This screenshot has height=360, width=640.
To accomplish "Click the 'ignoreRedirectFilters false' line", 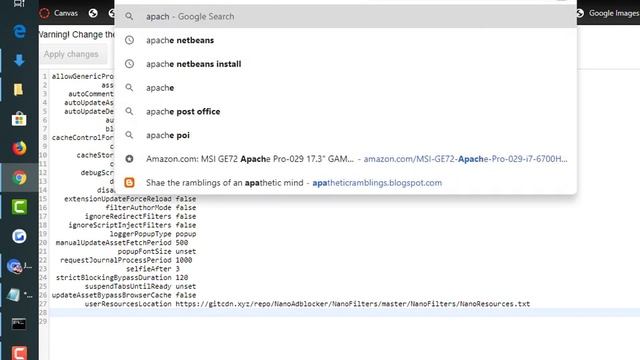I will point(140,216).
